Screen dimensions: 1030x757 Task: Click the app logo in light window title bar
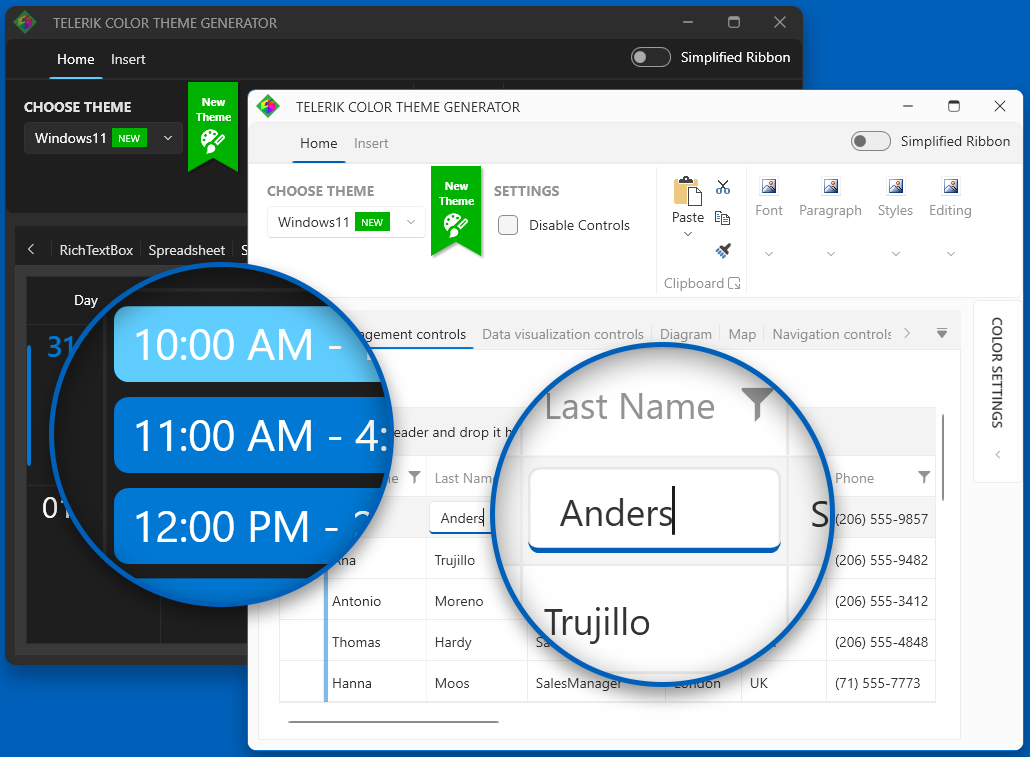[x=268, y=106]
